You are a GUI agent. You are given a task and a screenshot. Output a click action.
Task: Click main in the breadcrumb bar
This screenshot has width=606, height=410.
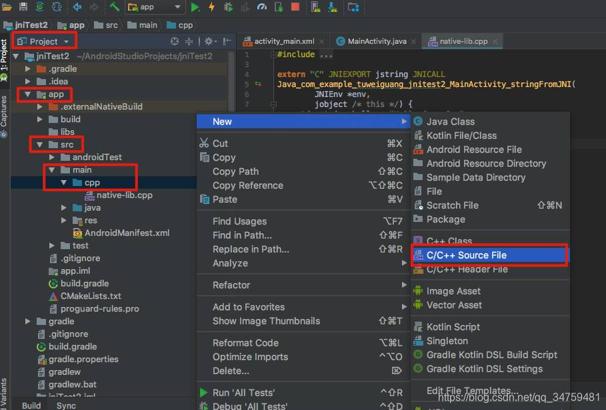[x=142, y=25]
